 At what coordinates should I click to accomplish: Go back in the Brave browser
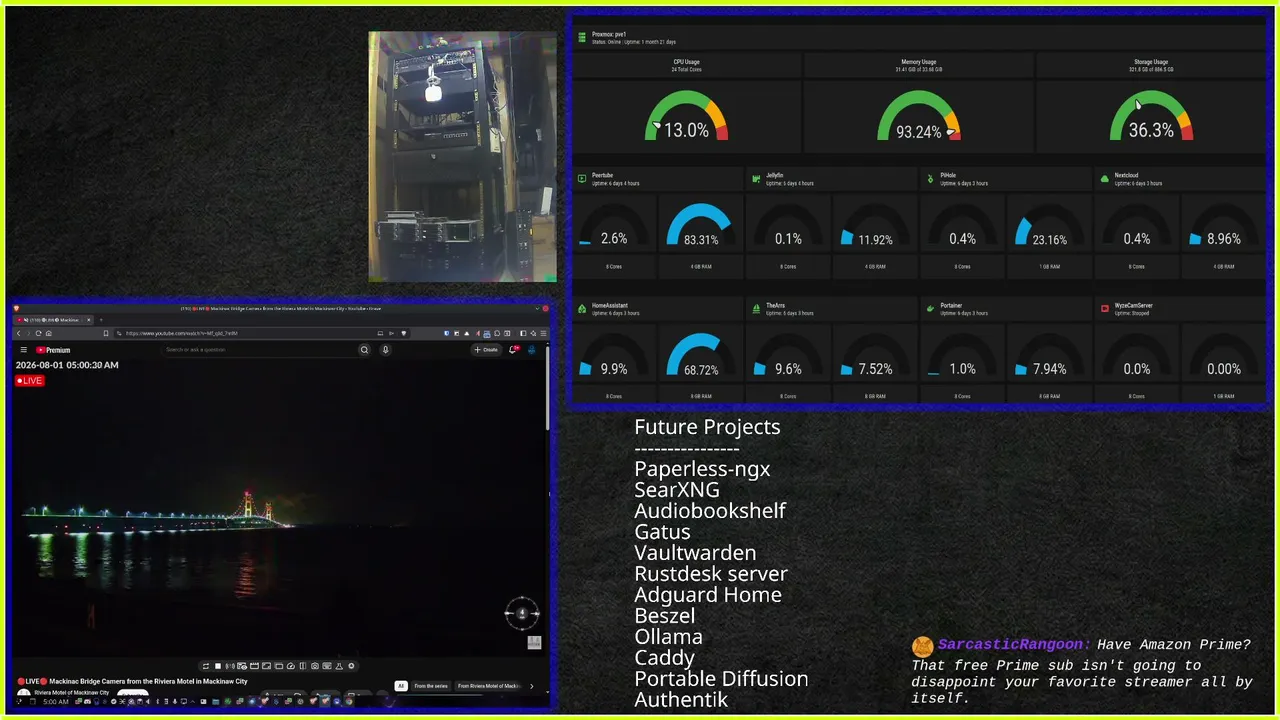[x=19, y=333]
